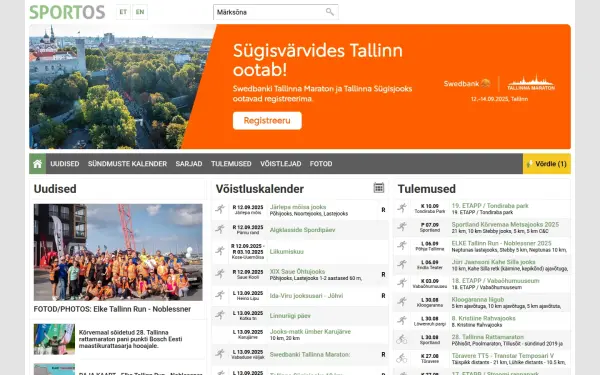Click cyclist icon for Tallinna Rattamaraton

tap(402, 339)
